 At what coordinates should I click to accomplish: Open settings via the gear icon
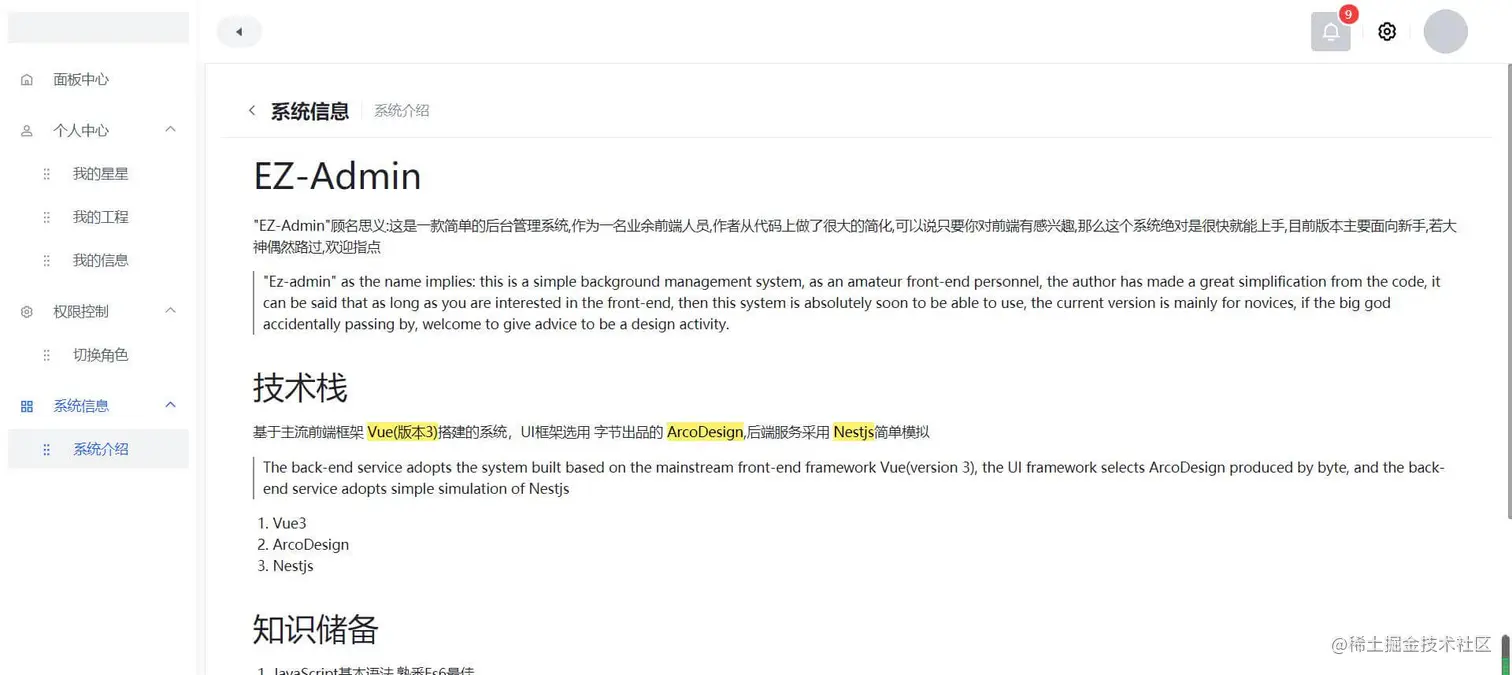[1387, 32]
